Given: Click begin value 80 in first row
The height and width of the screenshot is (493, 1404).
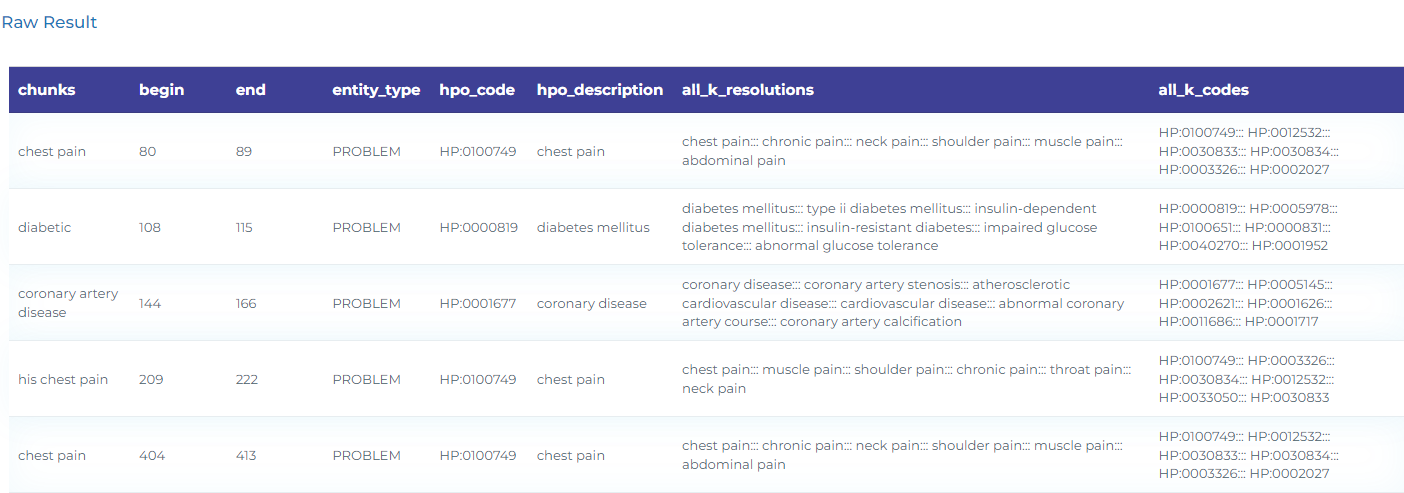Looking at the screenshot, I should [147, 152].
